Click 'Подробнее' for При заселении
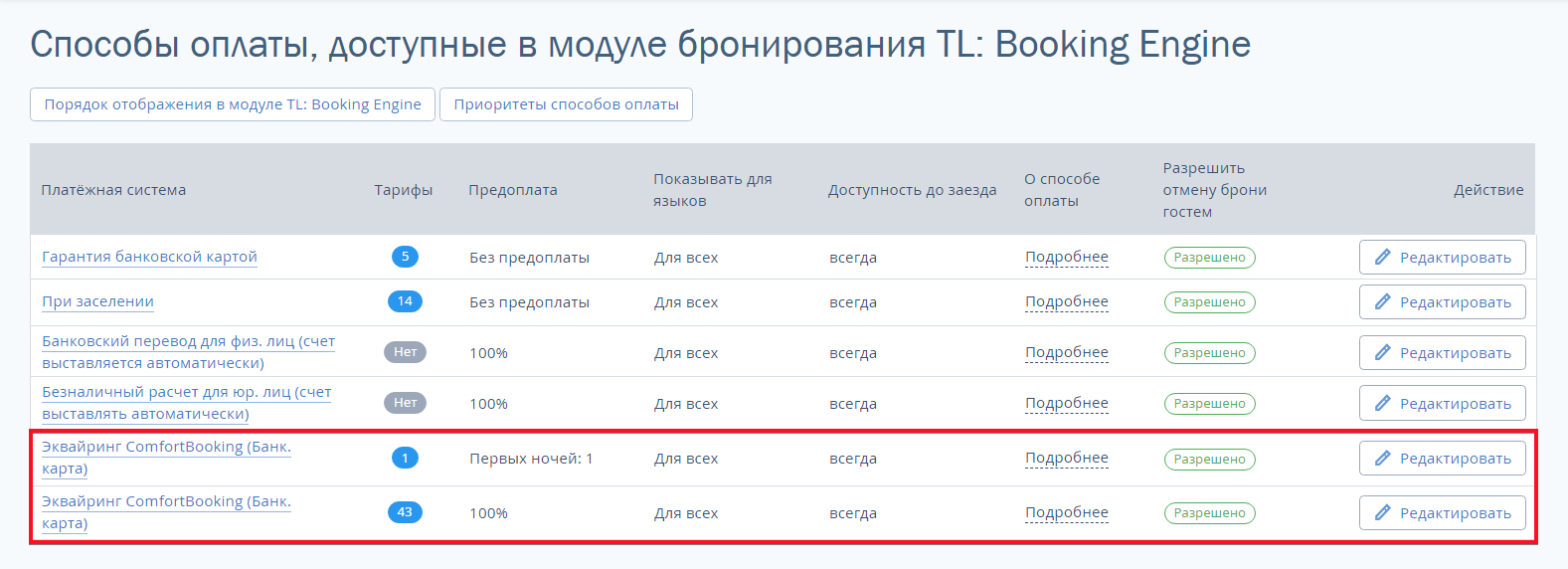This screenshot has width=1568, height=569. click(x=1067, y=301)
